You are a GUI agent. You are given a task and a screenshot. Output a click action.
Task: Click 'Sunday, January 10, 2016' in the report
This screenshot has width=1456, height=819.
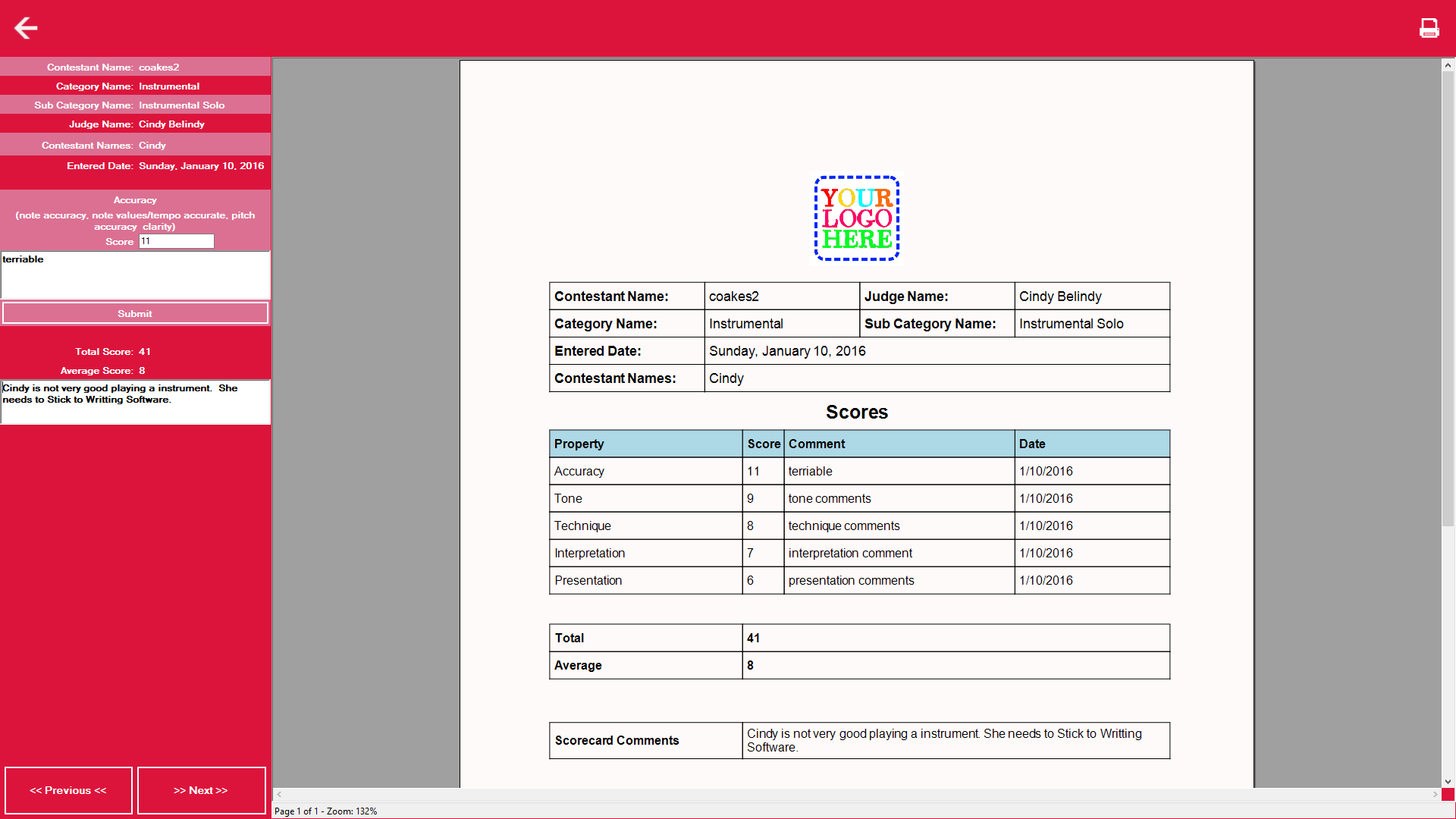coord(787,351)
